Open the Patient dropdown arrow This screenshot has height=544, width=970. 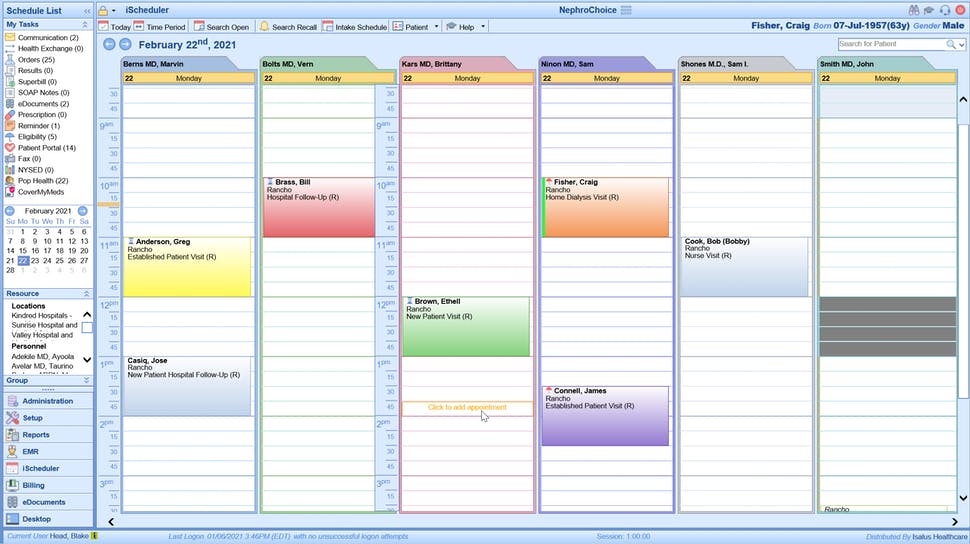click(436, 27)
